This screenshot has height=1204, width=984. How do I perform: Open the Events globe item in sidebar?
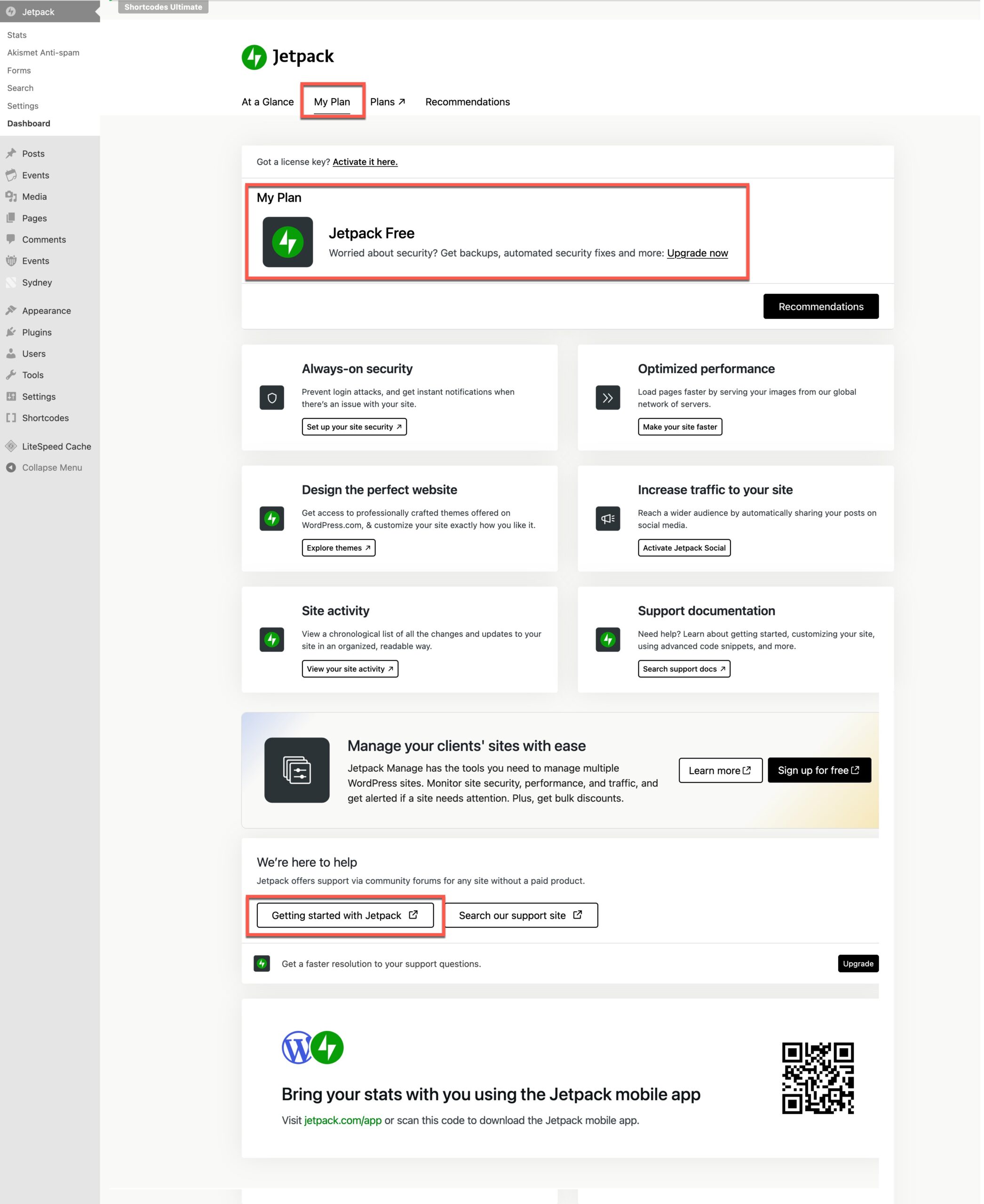36,261
